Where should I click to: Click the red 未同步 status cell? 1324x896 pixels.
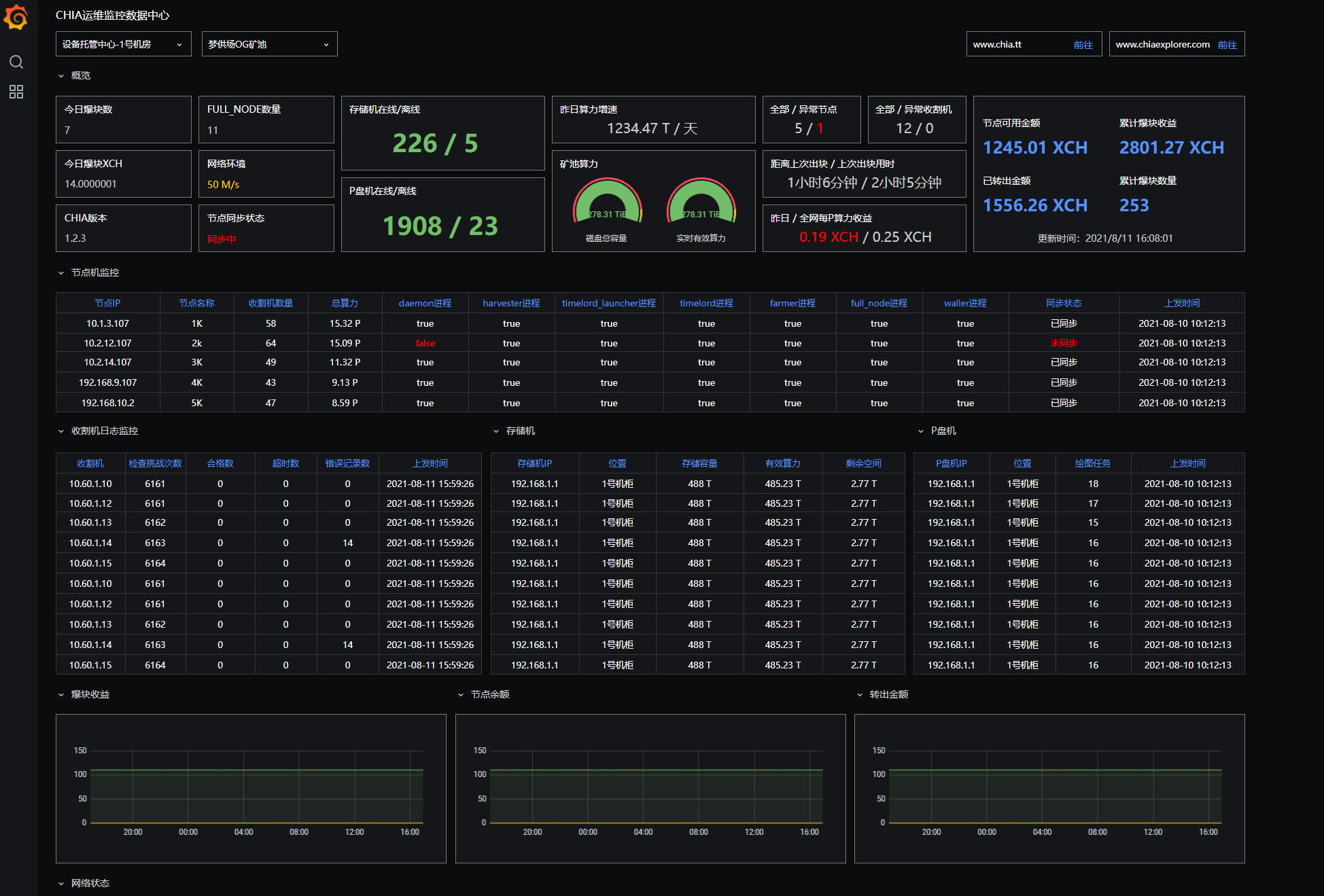point(1064,343)
